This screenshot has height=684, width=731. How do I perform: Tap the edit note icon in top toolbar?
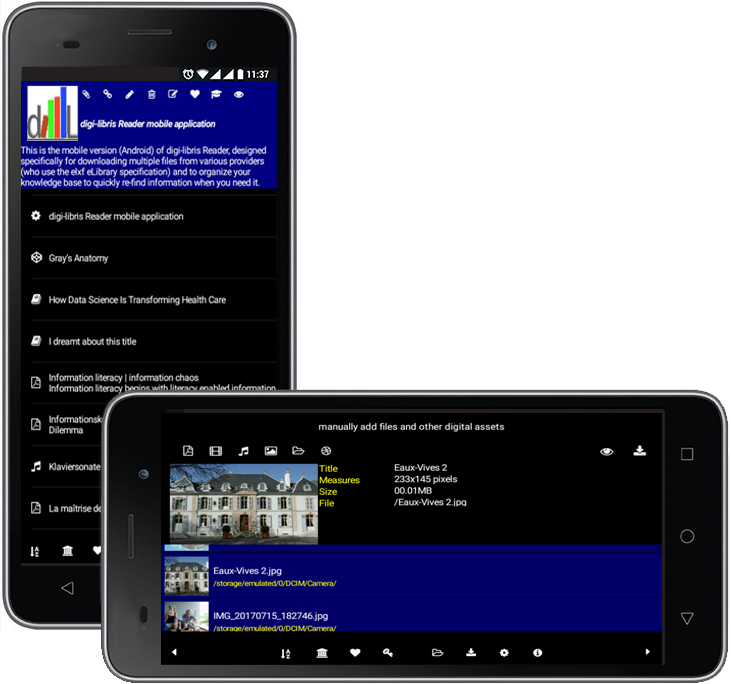click(x=173, y=94)
